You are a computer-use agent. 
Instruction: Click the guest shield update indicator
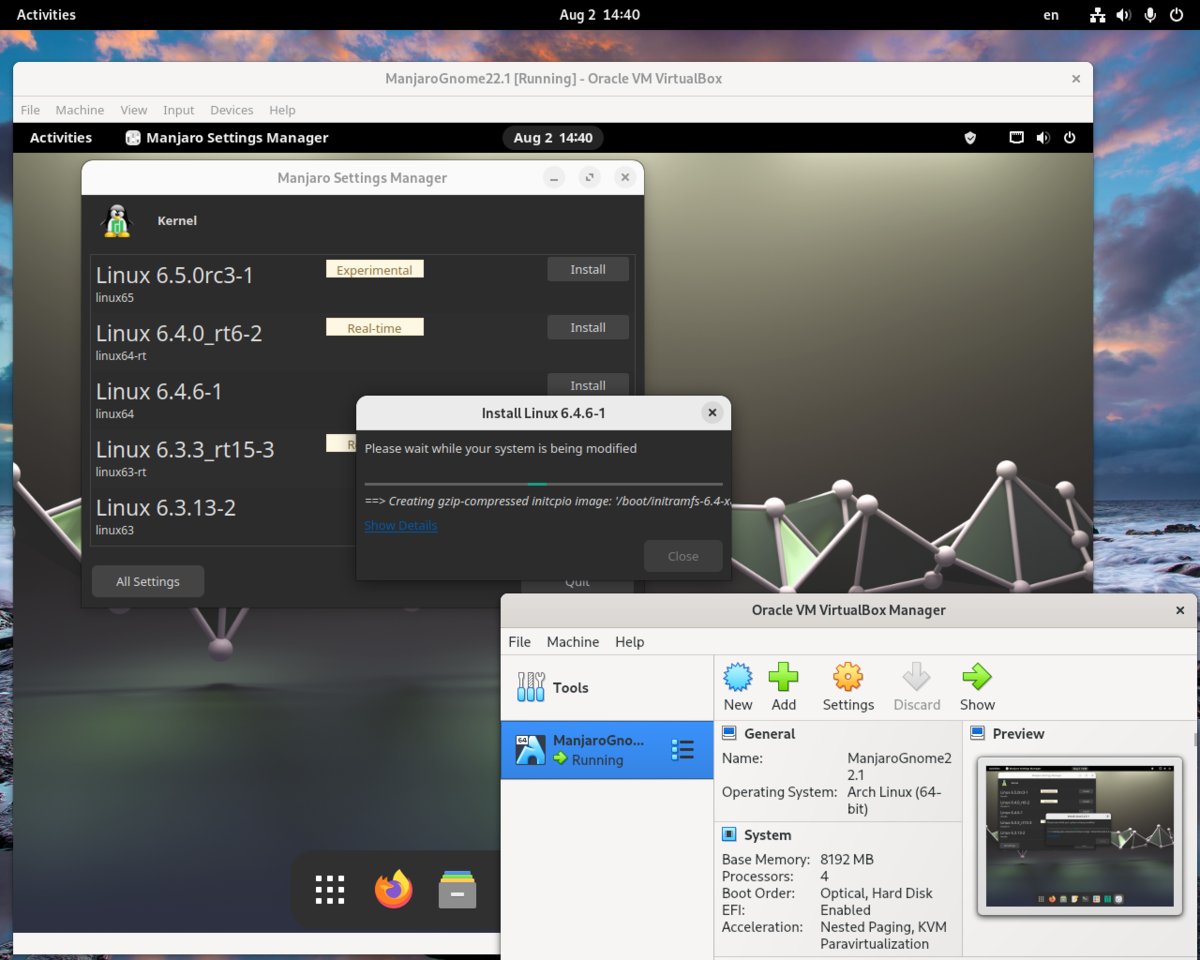coord(970,138)
